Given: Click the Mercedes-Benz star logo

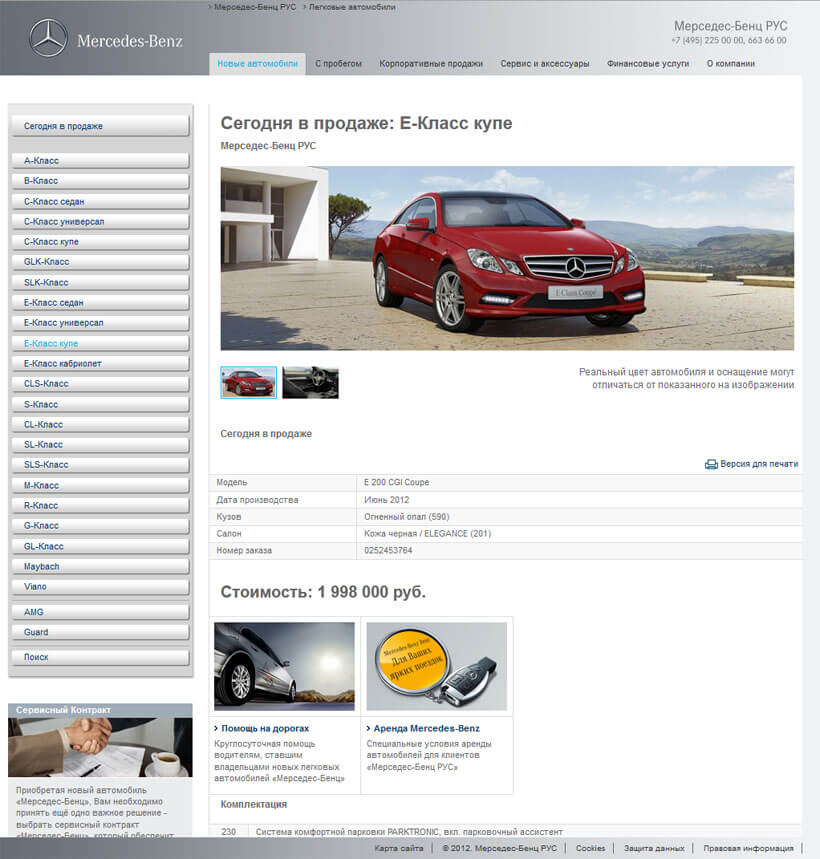Looking at the screenshot, I should [x=48, y=38].
